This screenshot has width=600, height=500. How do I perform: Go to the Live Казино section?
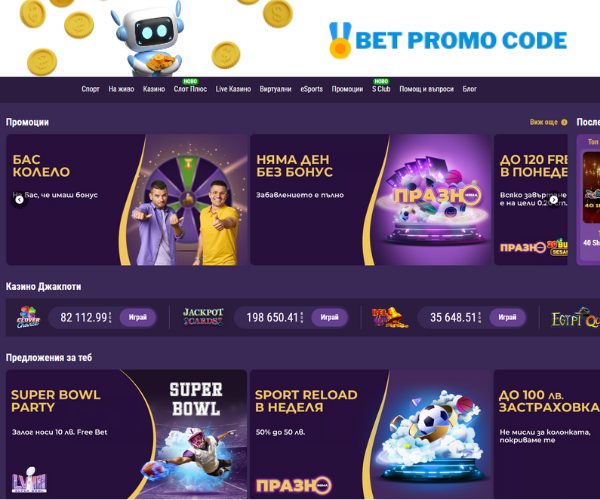click(233, 89)
